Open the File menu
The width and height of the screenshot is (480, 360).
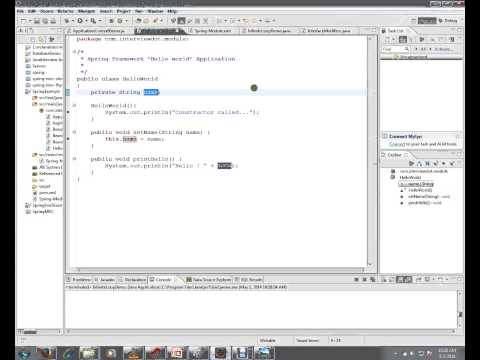(20, 11)
